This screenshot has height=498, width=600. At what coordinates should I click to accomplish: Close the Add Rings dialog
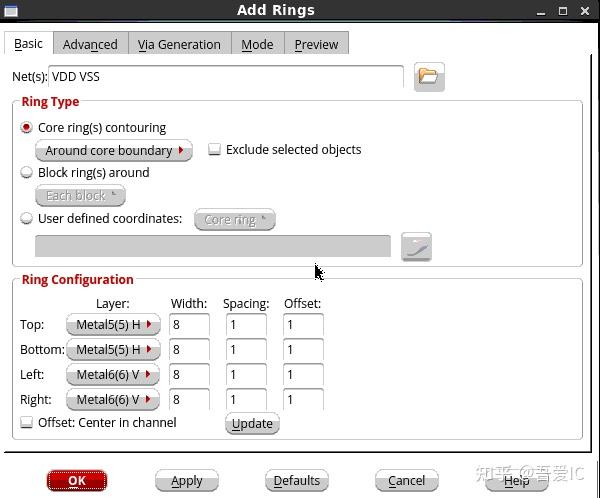[x=585, y=11]
